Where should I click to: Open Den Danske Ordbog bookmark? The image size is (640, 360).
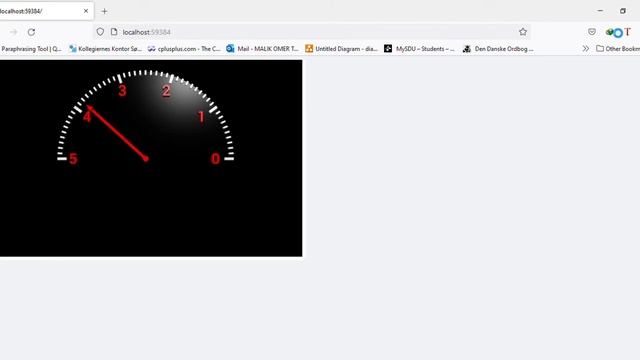pyautogui.click(x=498, y=49)
